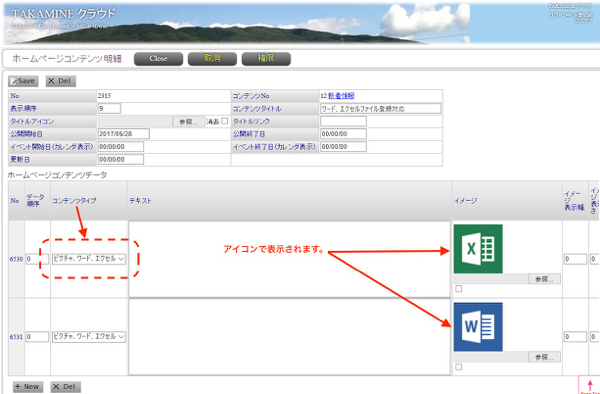
Task: Click the イベント開始日 date field
Action: pos(121,147)
